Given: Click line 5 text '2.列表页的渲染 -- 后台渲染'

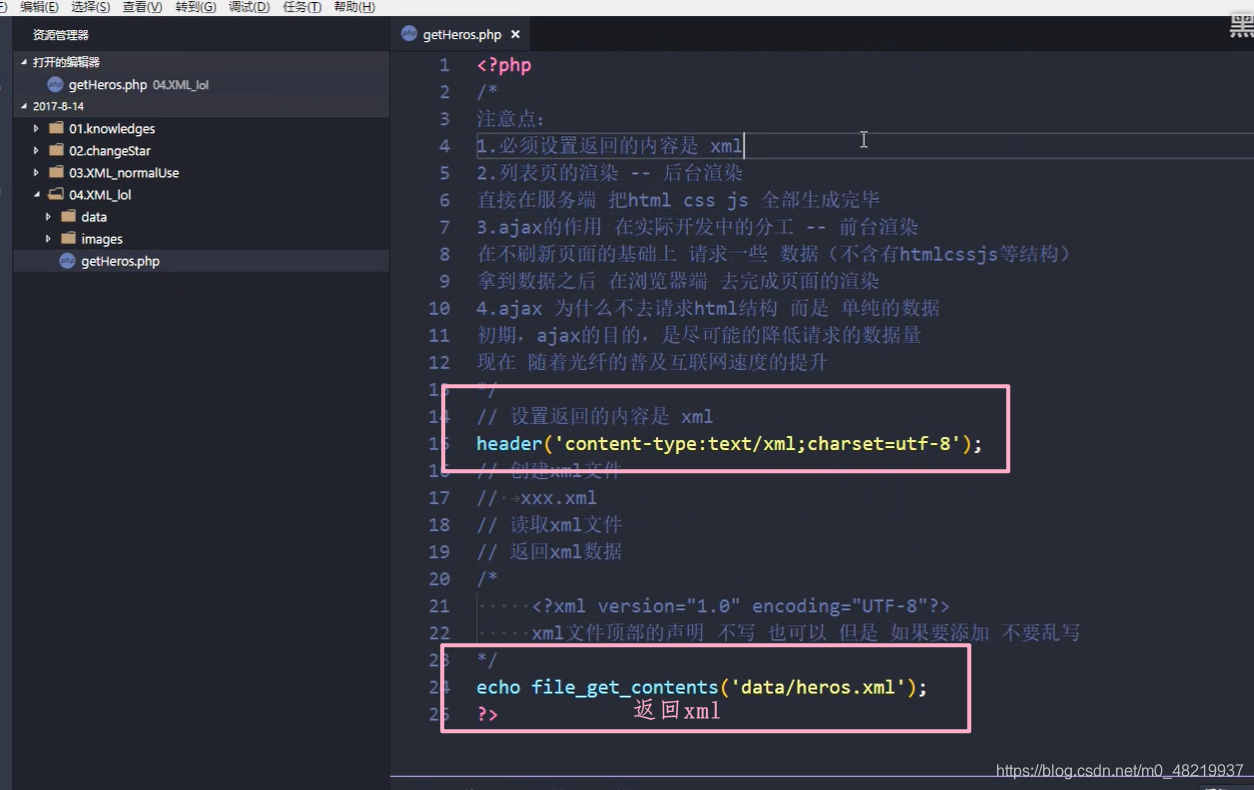Looking at the screenshot, I should (x=610, y=173).
